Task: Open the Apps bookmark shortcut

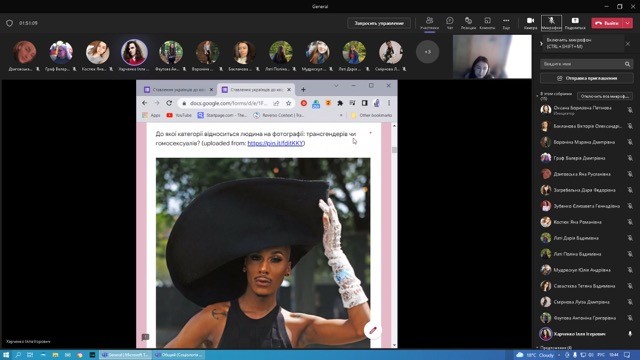Action: [x=151, y=115]
